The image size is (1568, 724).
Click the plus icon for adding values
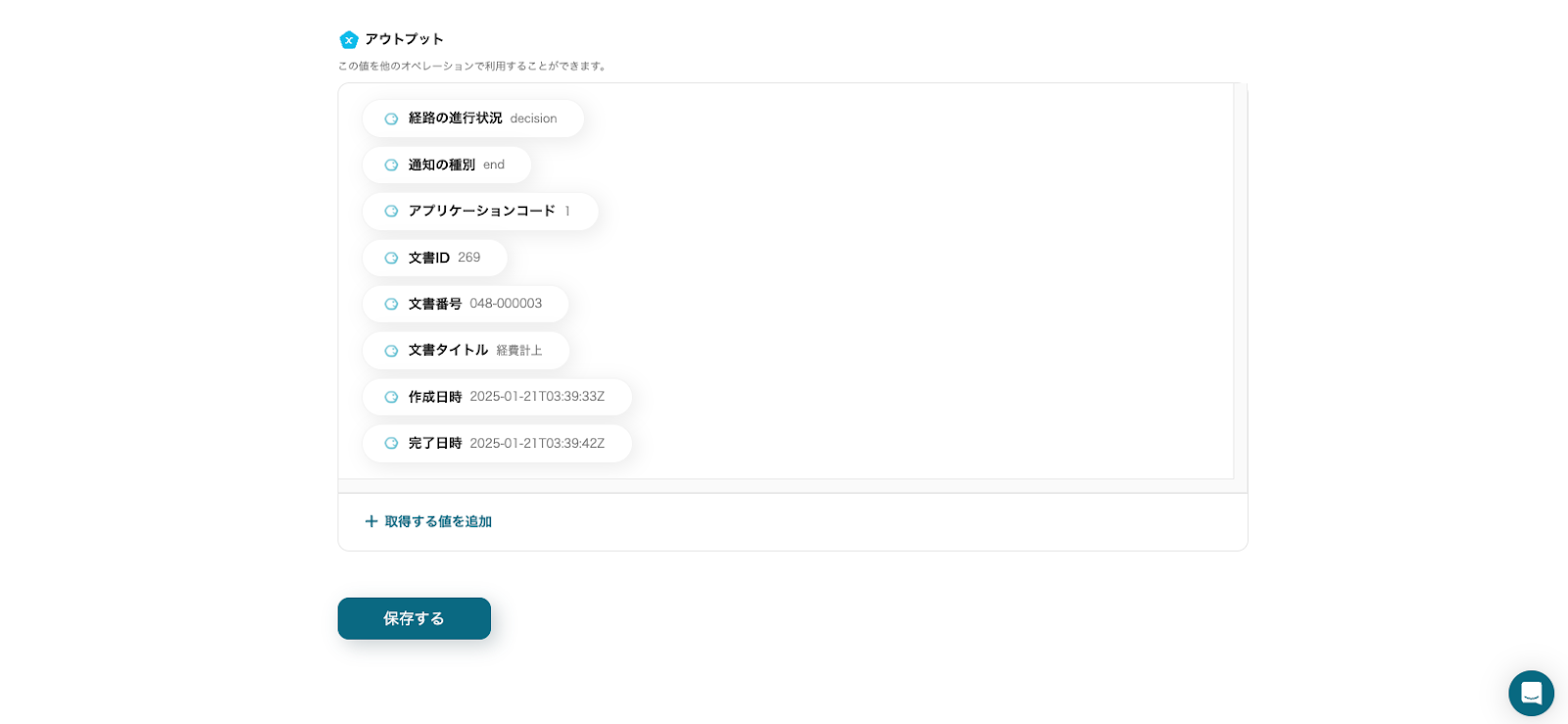click(x=371, y=521)
